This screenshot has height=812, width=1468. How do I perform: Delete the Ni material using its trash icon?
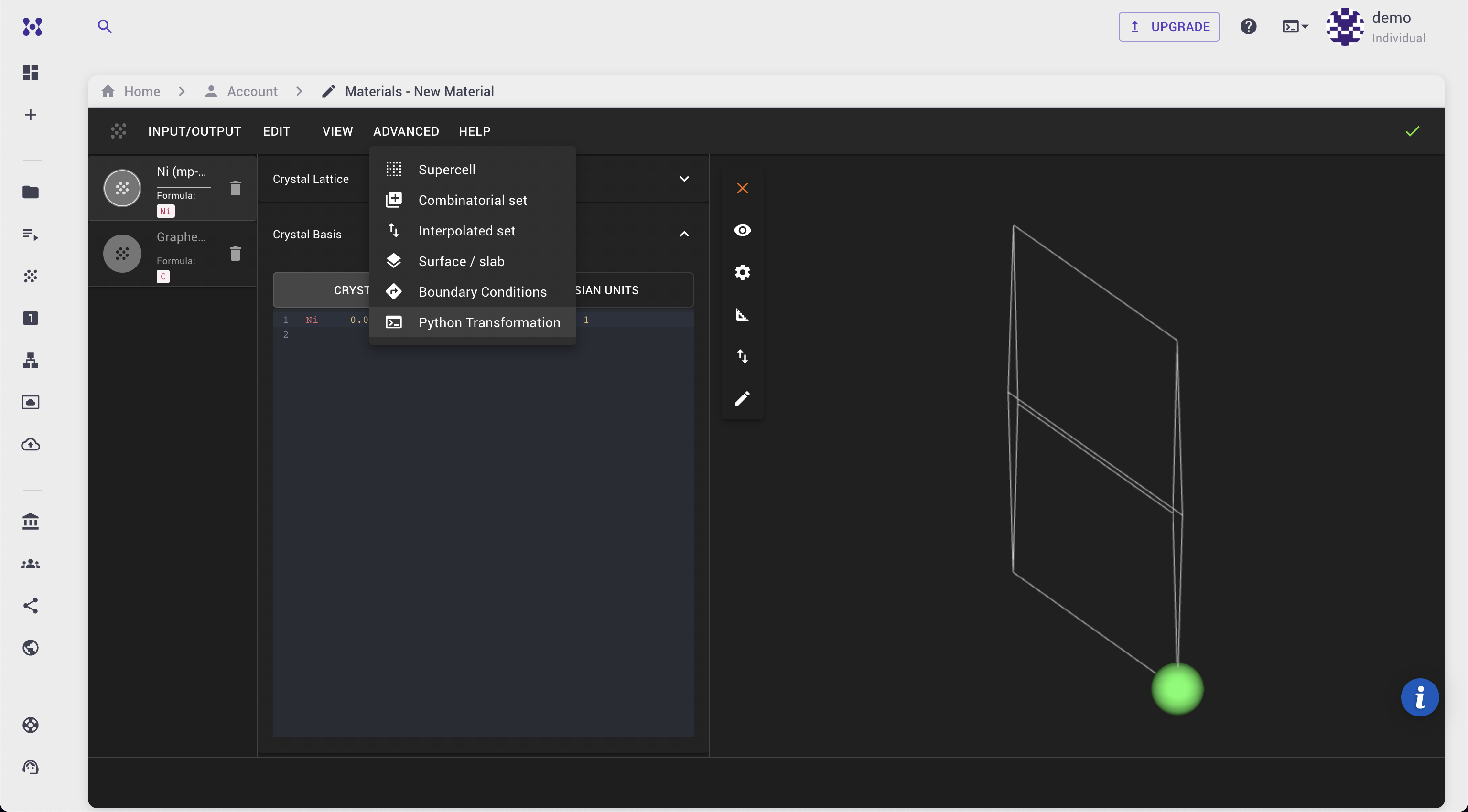pos(236,188)
